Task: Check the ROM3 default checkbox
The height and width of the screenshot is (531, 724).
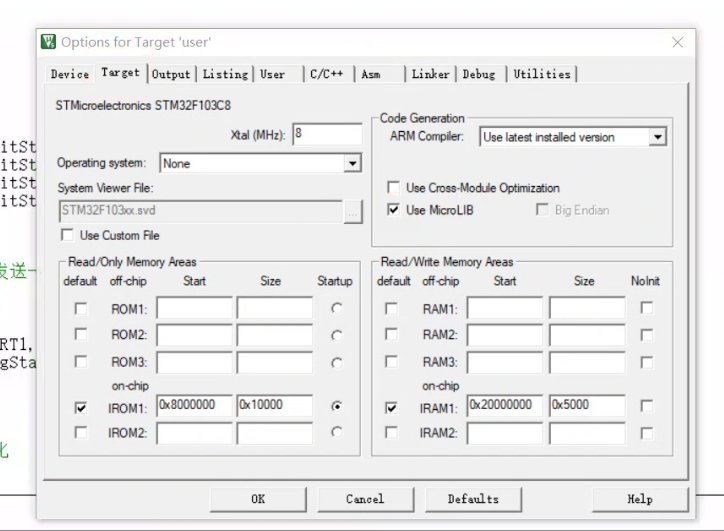Action: (x=81, y=362)
